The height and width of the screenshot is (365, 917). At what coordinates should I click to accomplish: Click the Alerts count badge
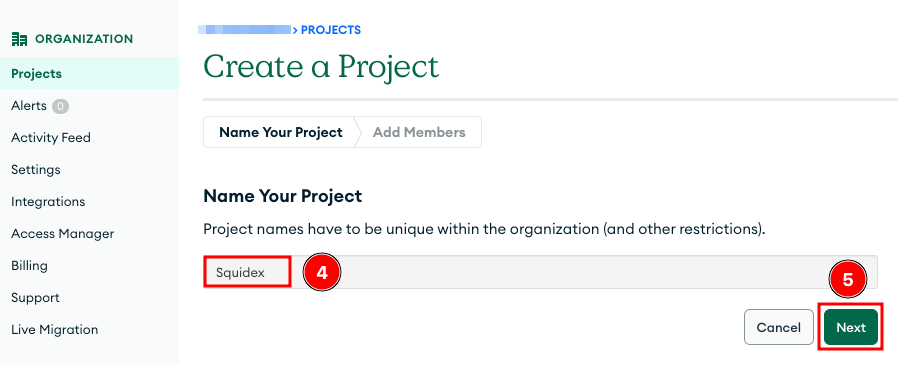point(60,106)
